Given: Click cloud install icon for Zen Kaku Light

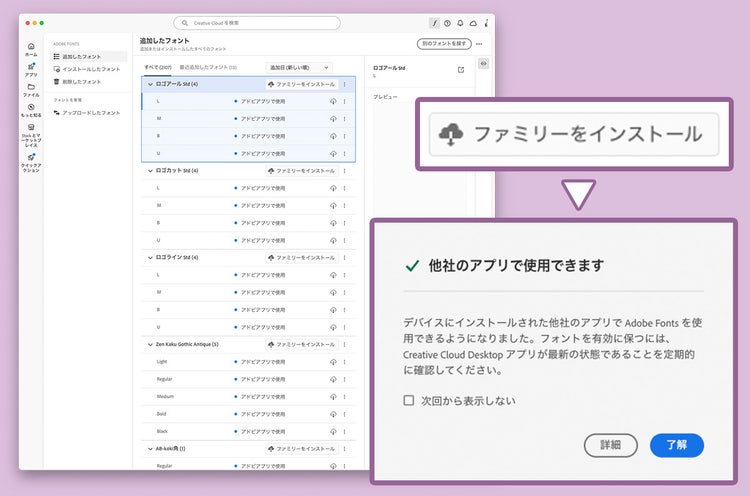Looking at the screenshot, I should [x=333, y=362].
